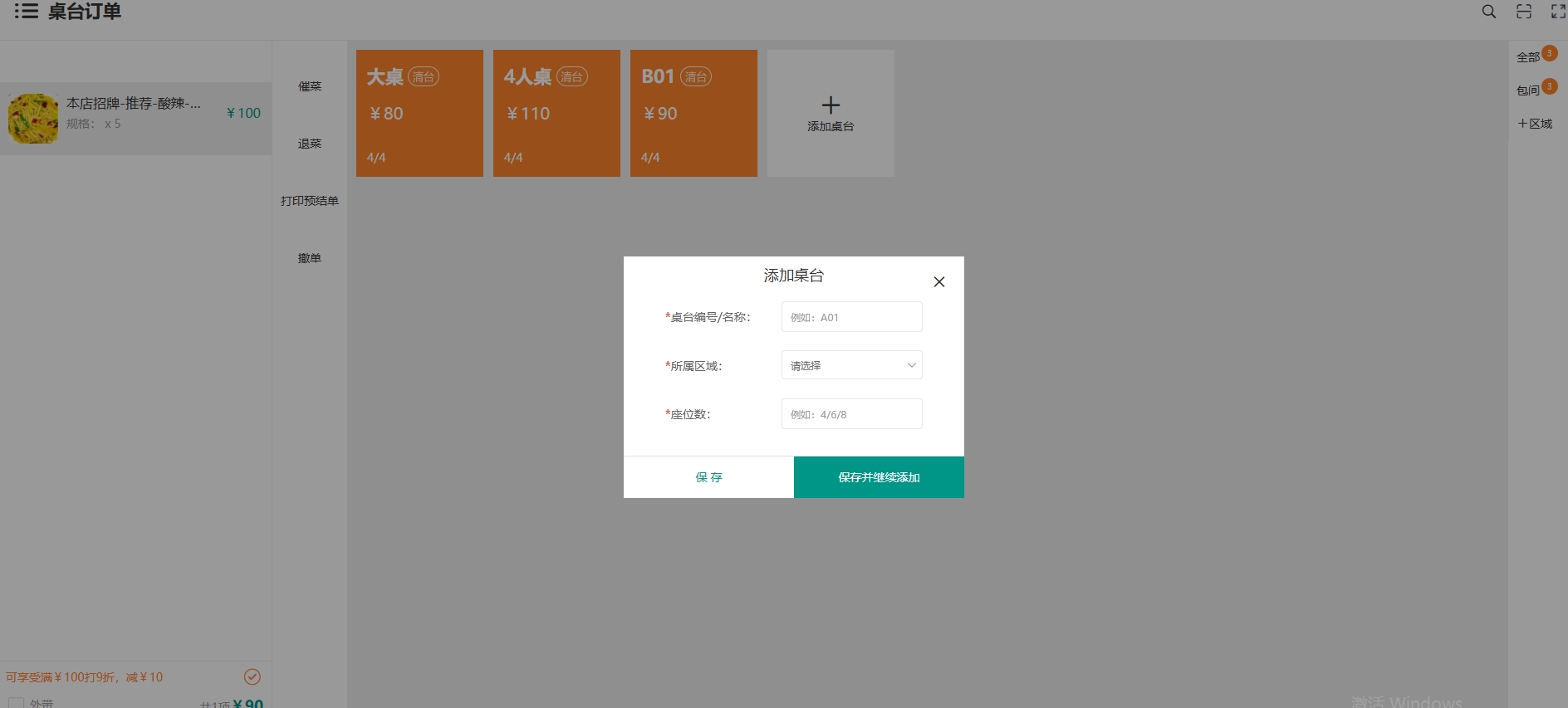Click the search magnifier icon

coord(1489,12)
